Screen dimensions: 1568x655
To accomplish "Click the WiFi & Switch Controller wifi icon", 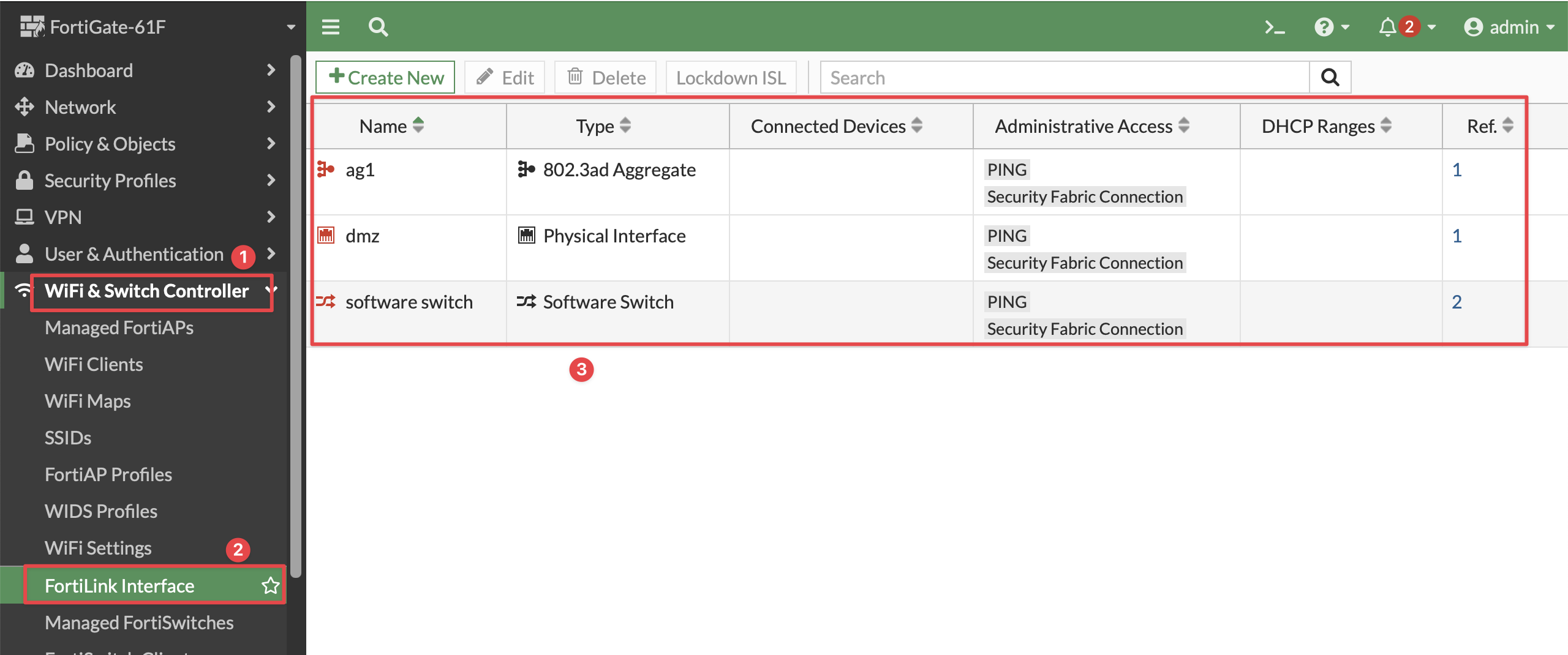I will [x=23, y=290].
